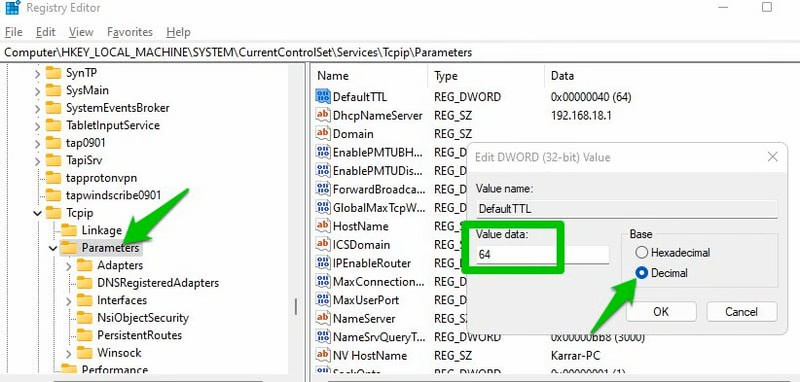Click the TapiSrv folder icon
The width and height of the screenshot is (800, 382).
tap(53, 160)
